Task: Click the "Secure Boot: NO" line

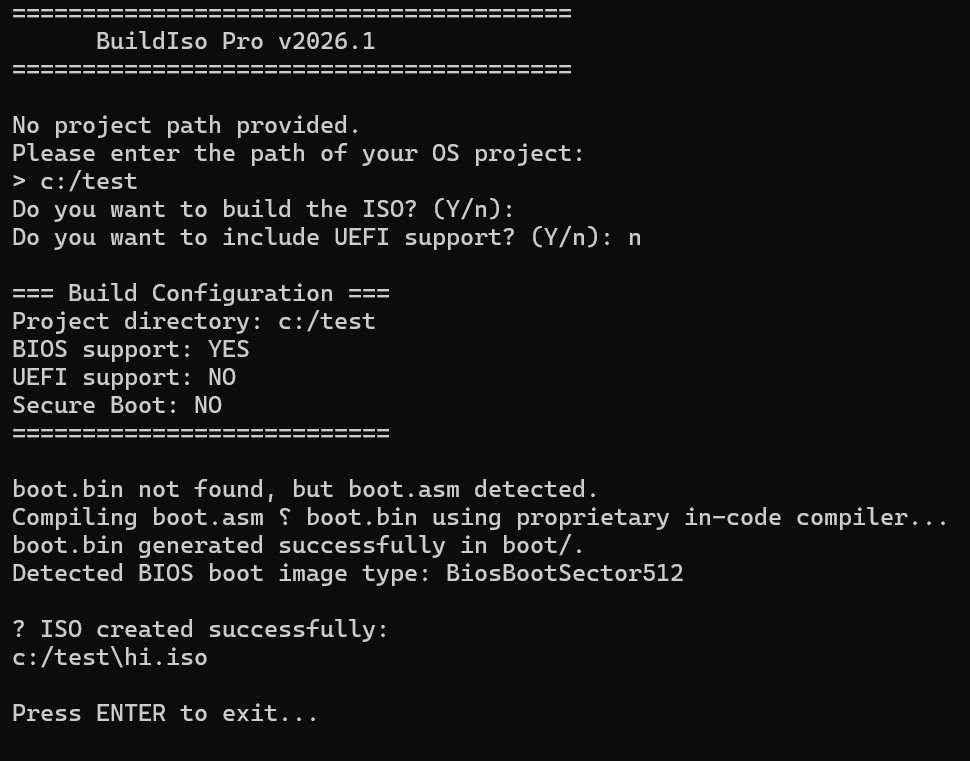Action: (117, 405)
